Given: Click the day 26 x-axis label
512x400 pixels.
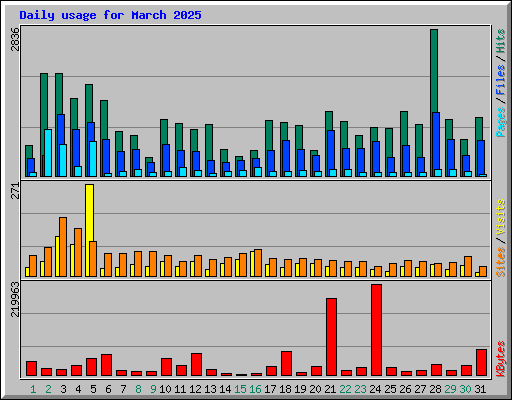Looking at the screenshot, I should click(405, 389).
